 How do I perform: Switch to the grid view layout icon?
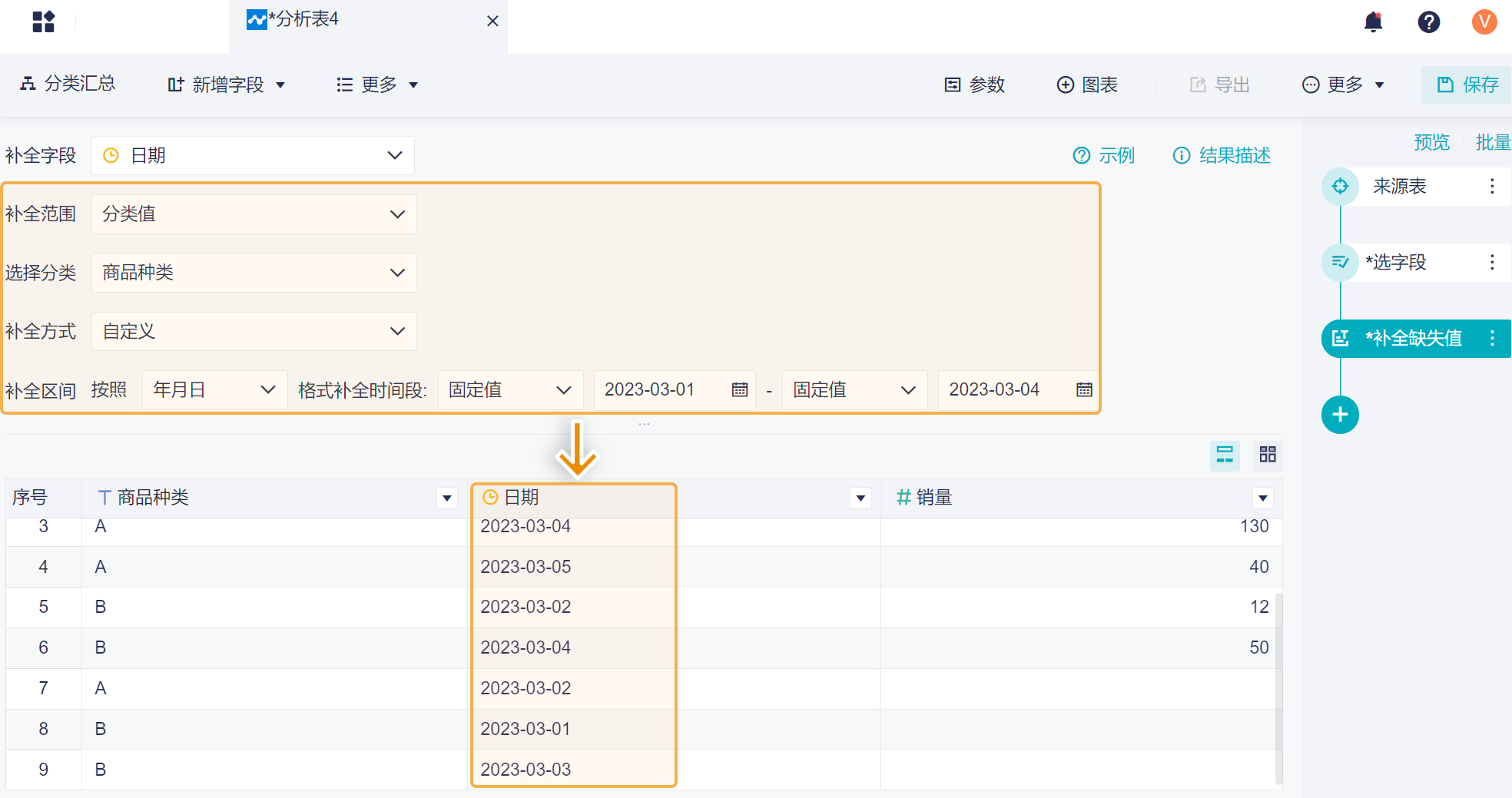[1268, 455]
